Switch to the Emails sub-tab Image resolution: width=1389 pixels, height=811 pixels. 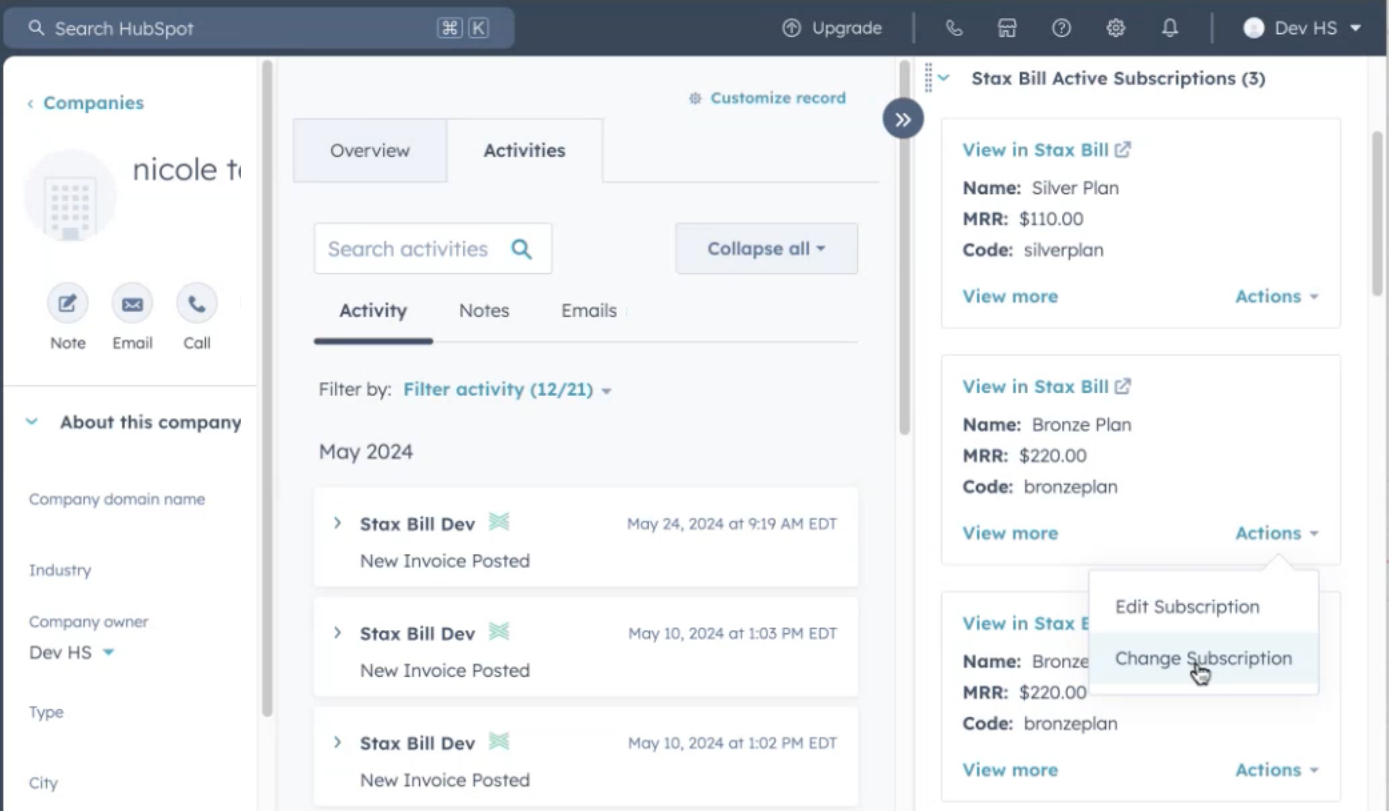pos(589,311)
